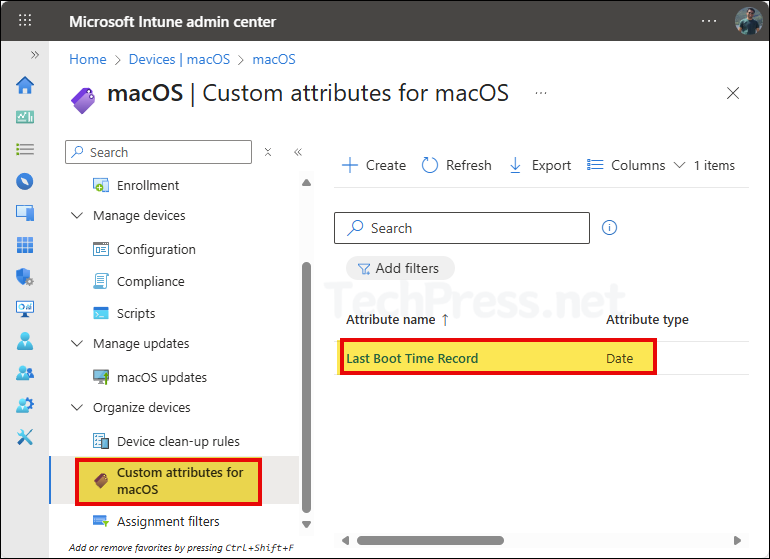This screenshot has width=770, height=559.
Task: Open Users icon in left rail
Action: 25,341
